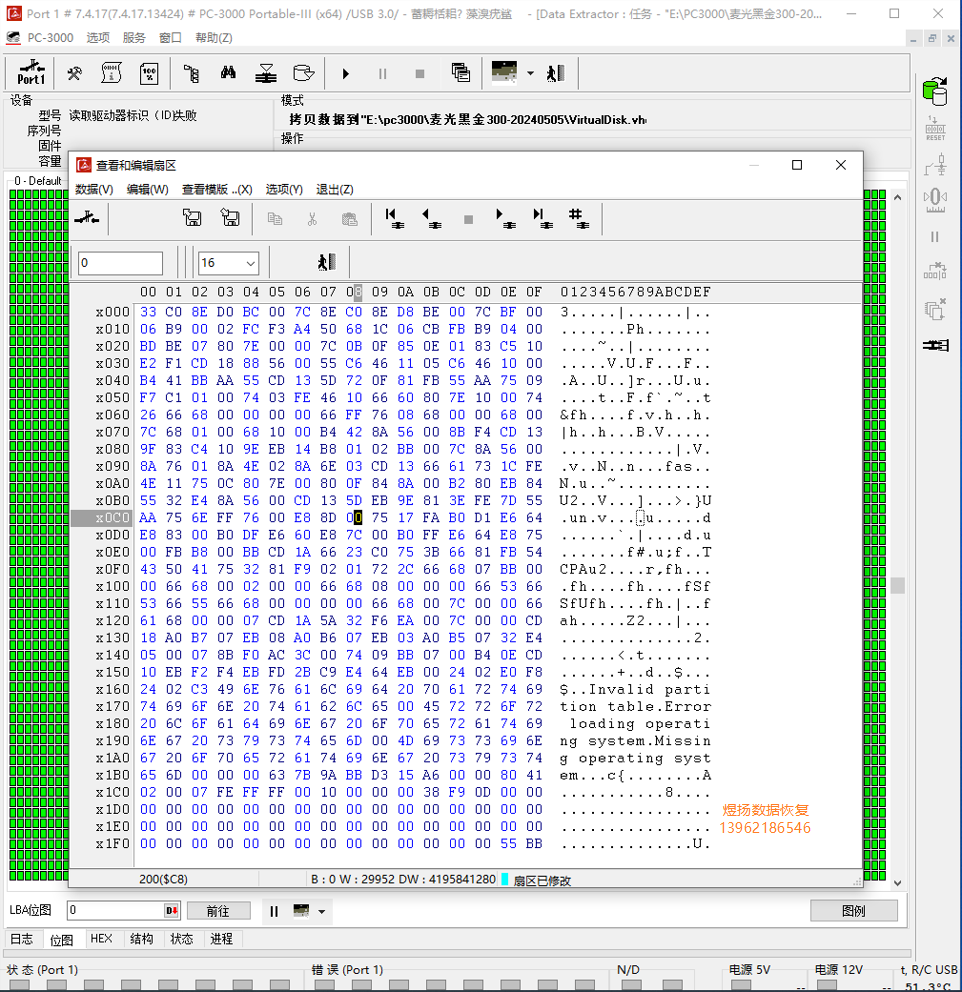Click the sector offset input field showing 0
The image size is (962, 992).
point(120,263)
